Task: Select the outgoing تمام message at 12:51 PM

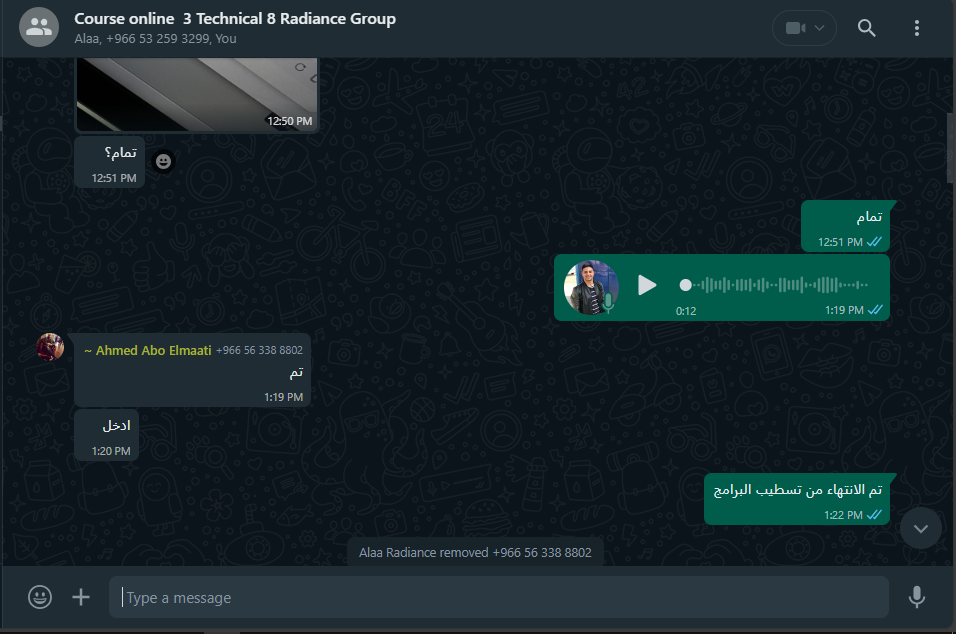Action: 846,226
